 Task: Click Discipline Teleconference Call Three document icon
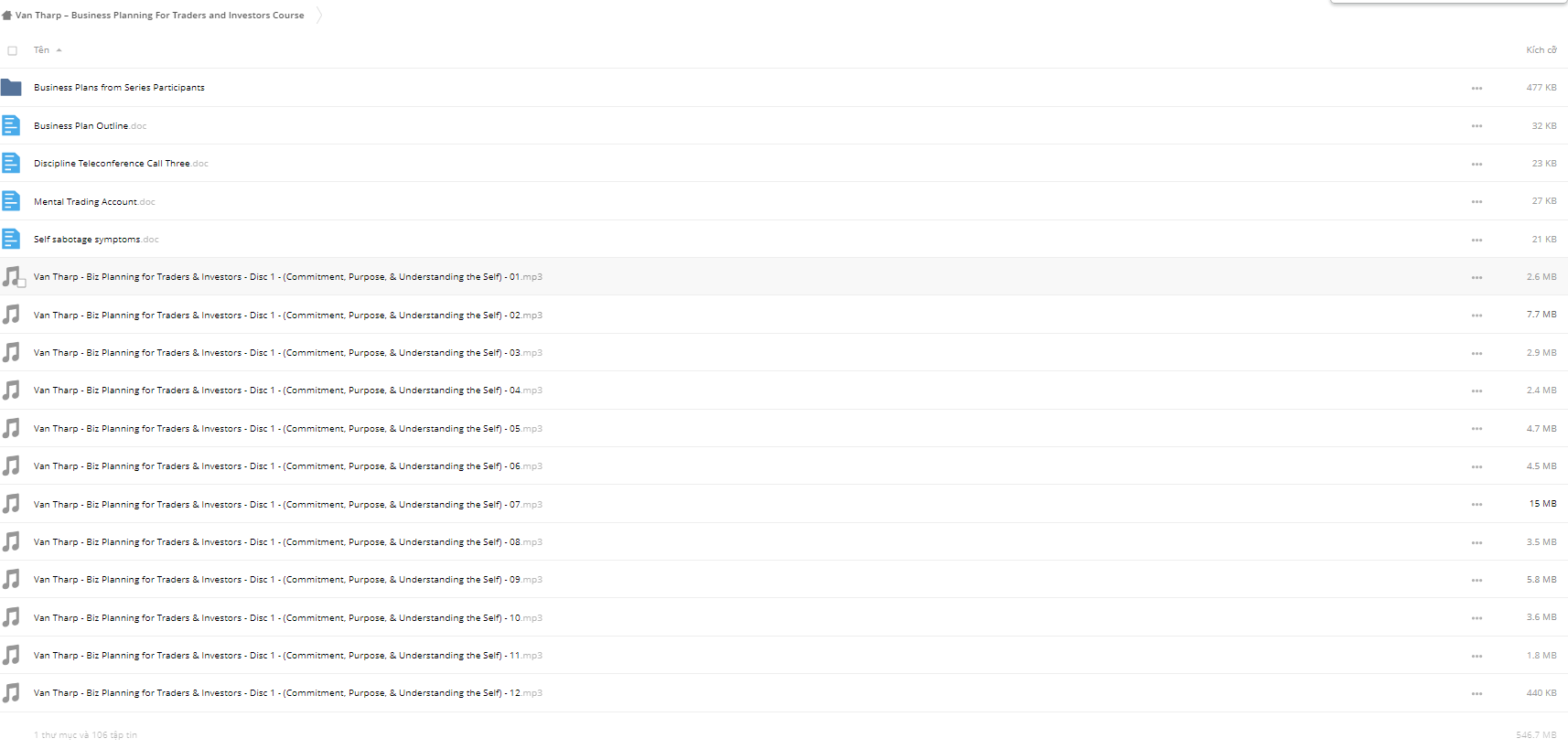(x=11, y=163)
